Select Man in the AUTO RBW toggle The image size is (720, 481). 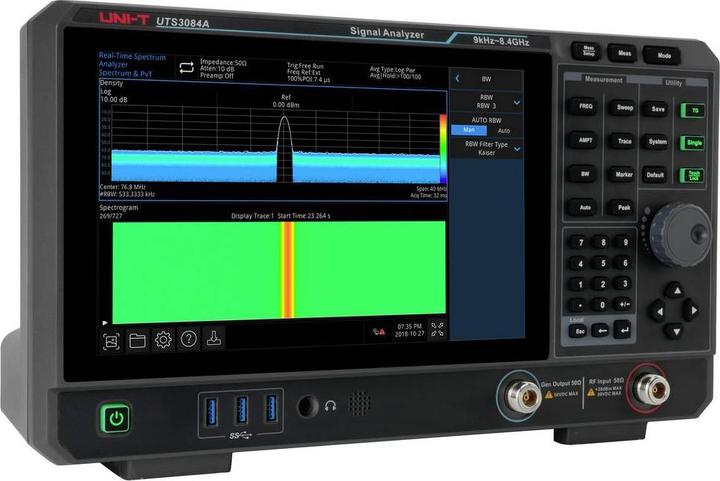[x=469, y=130]
